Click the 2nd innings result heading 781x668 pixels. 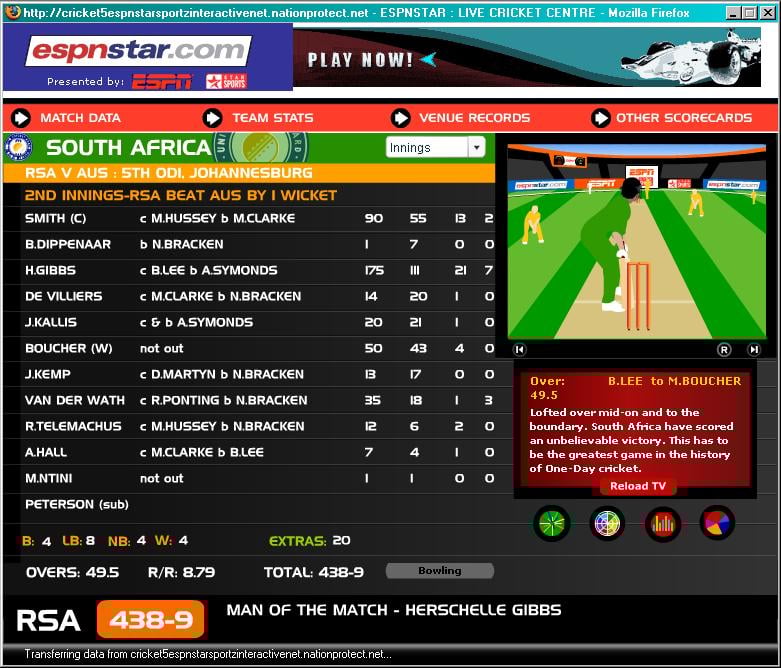pos(181,195)
